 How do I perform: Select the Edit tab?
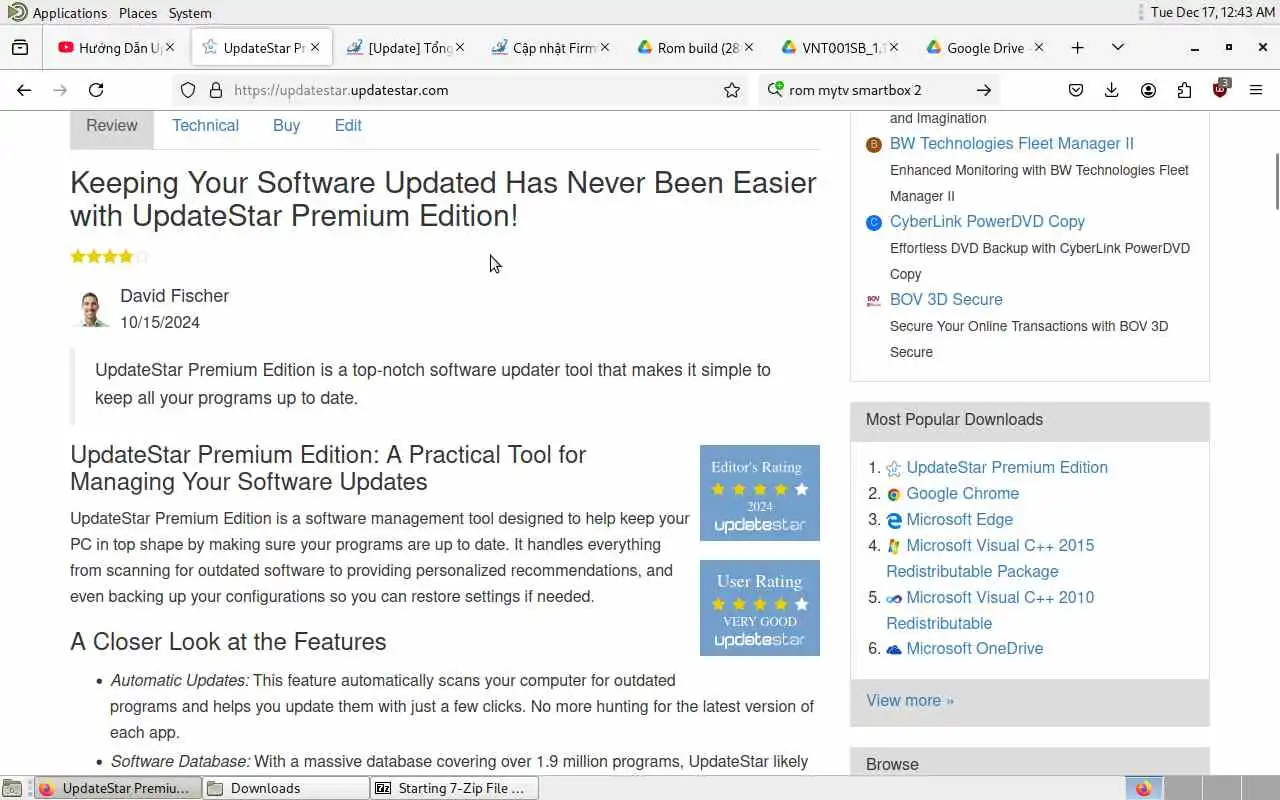348,126
